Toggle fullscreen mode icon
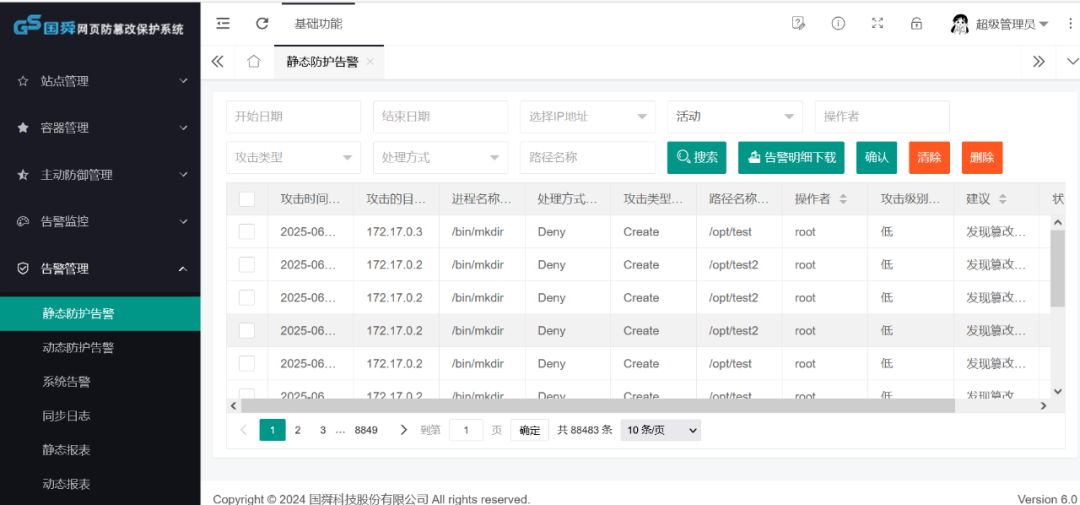 (x=877, y=23)
